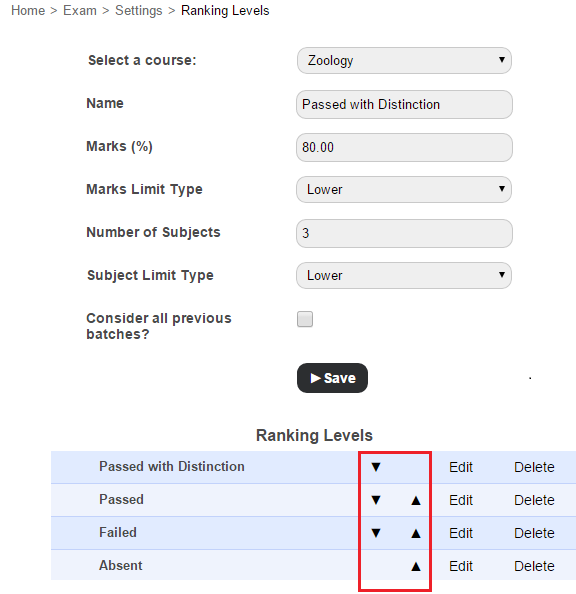
Task: Edit the Failed ranking level
Action: [x=461, y=533]
